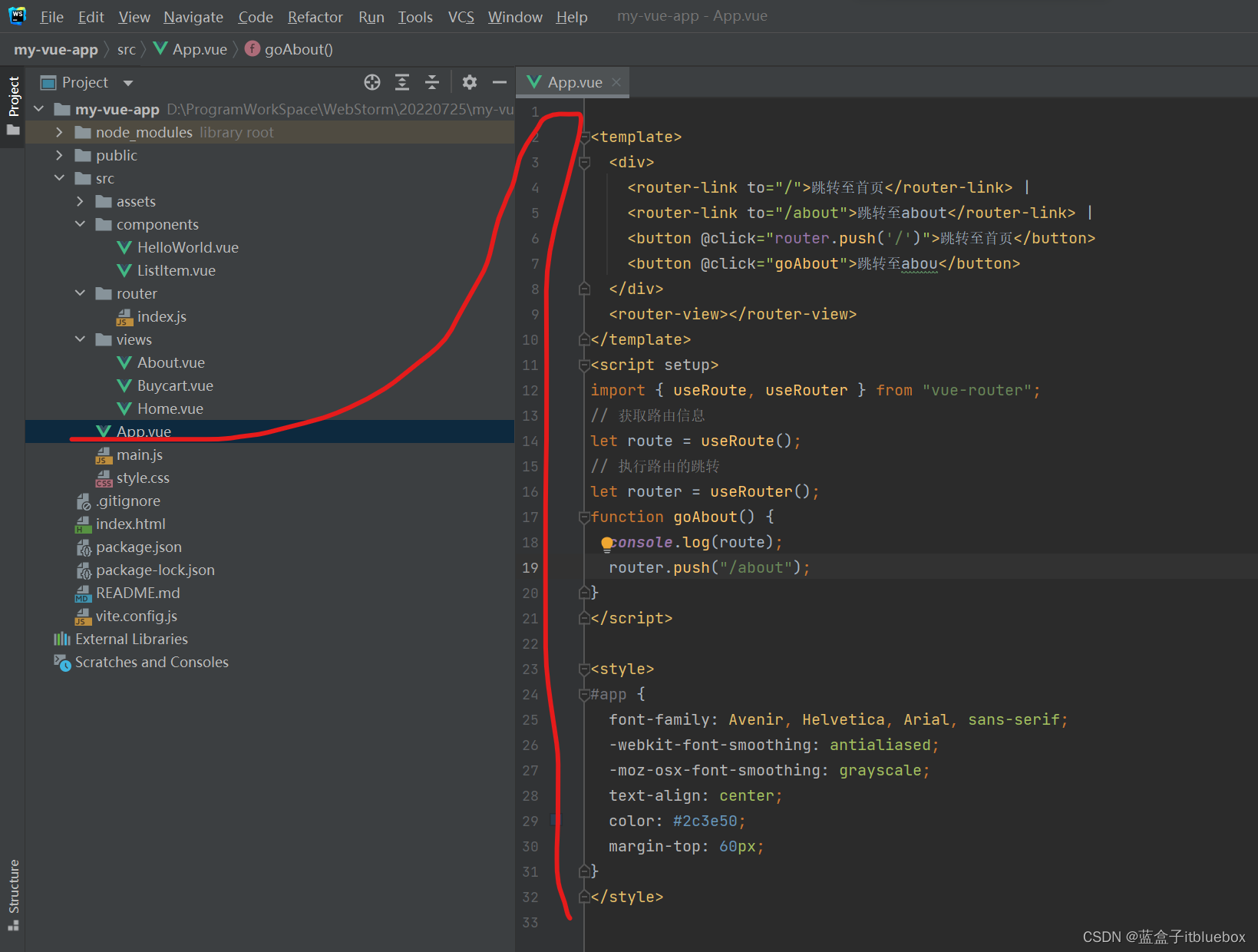Open Project panel settings gear
1258x952 pixels.
(x=470, y=82)
